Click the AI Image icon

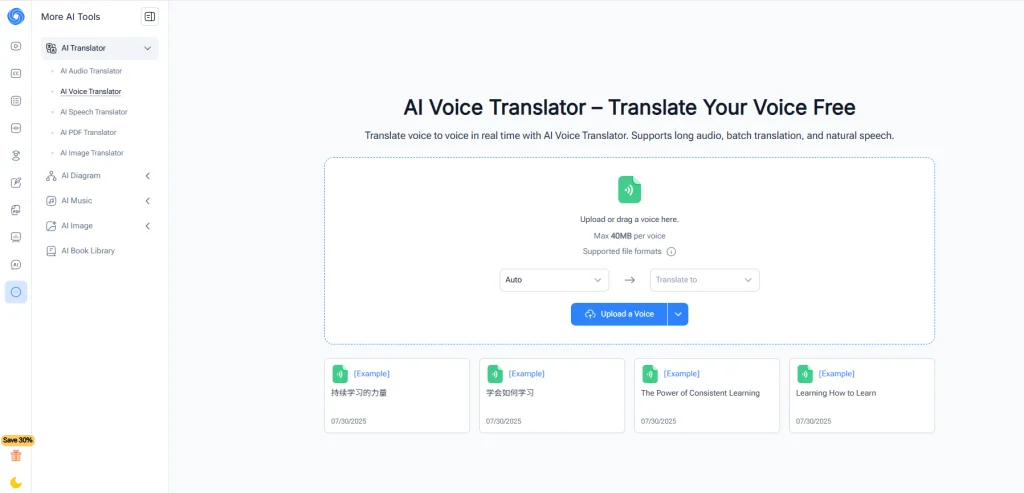51,226
